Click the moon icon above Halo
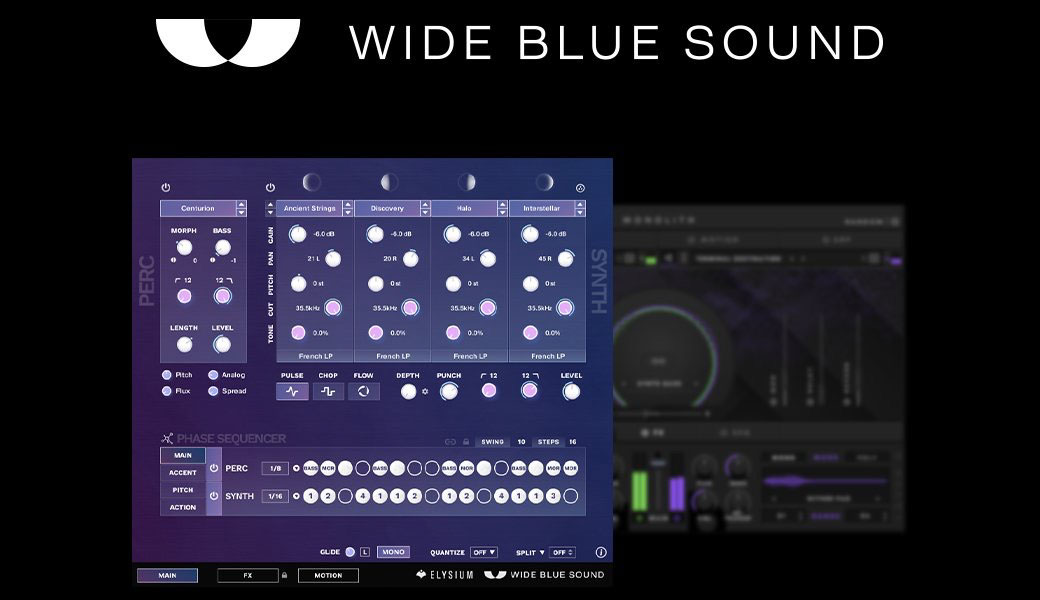This screenshot has width=1040, height=600. tap(467, 182)
